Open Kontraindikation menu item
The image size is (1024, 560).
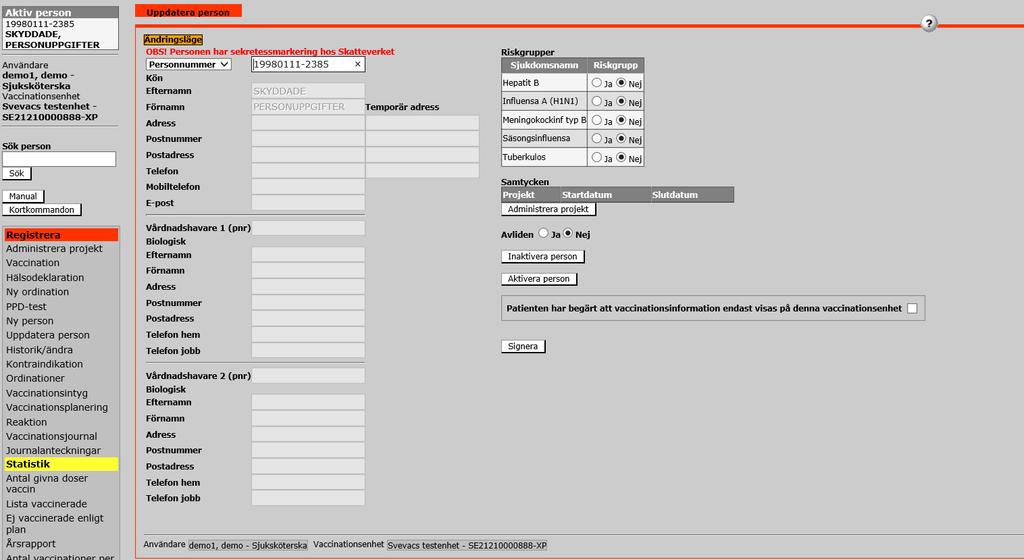[x=44, y=364]
